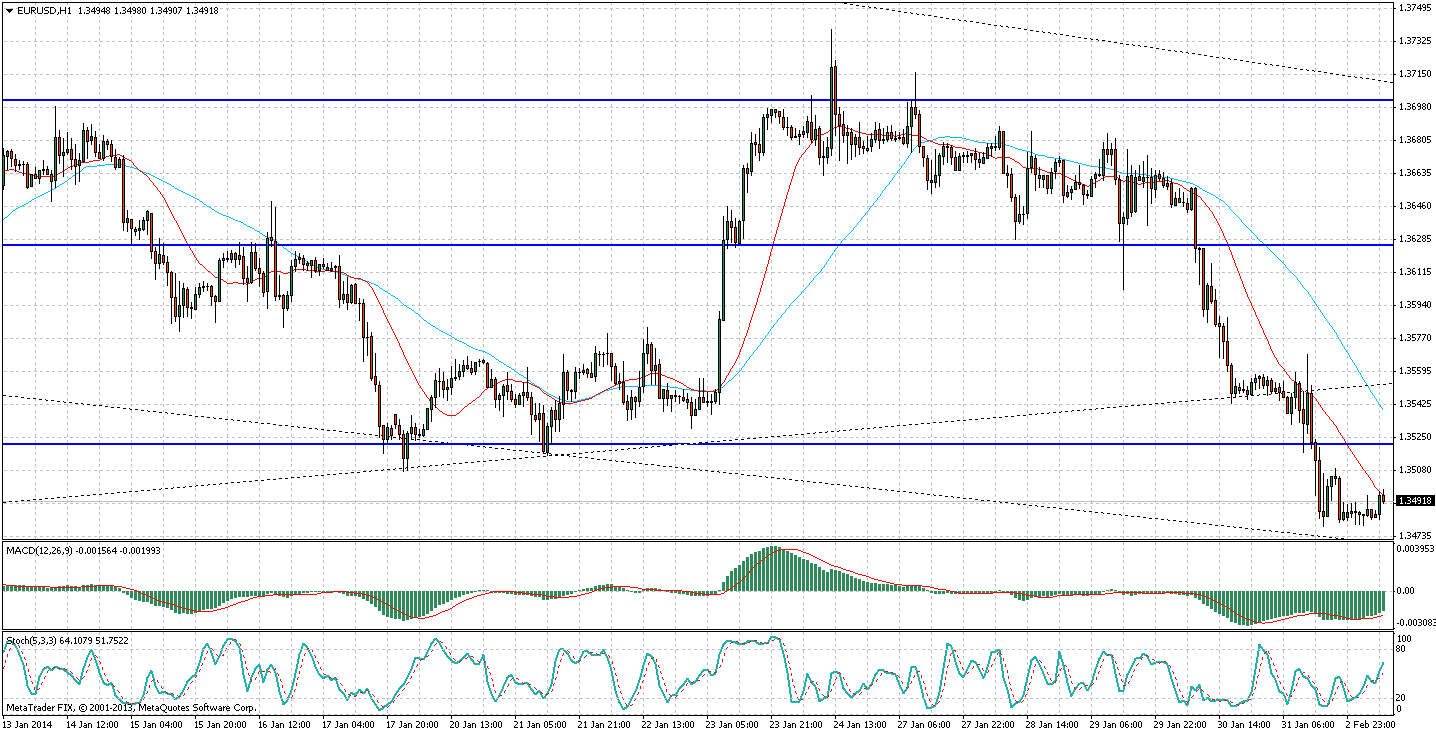The height and width of the screenshot is (733, 1436).
Task: Click the MACD zero level label 0.00
Action: click(1406, 591)
